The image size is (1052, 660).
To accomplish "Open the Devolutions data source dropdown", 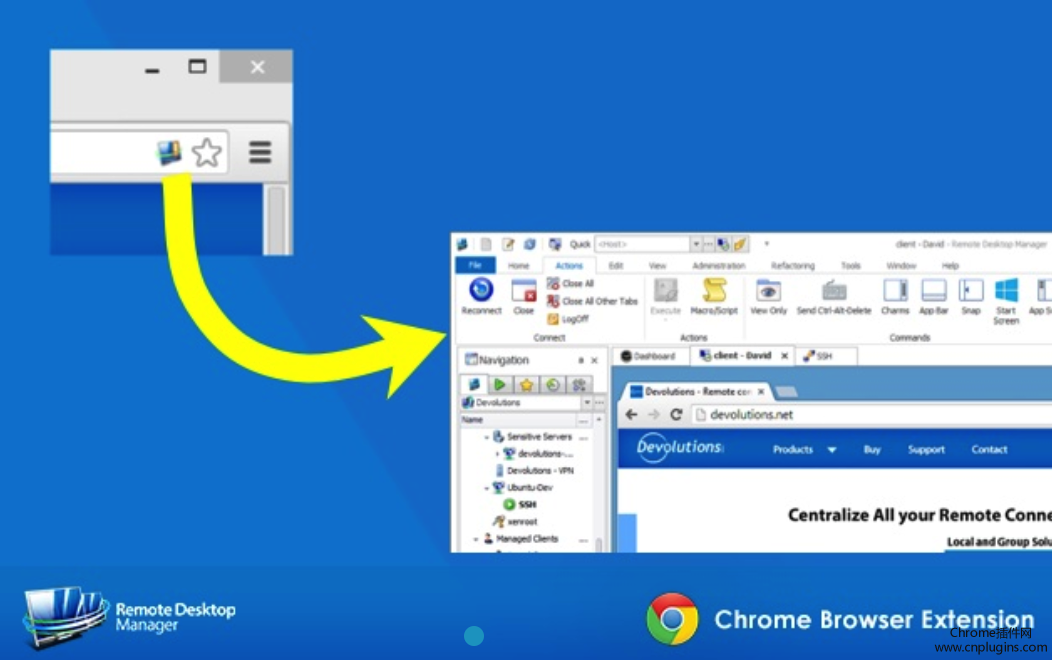I will (587, 402).
